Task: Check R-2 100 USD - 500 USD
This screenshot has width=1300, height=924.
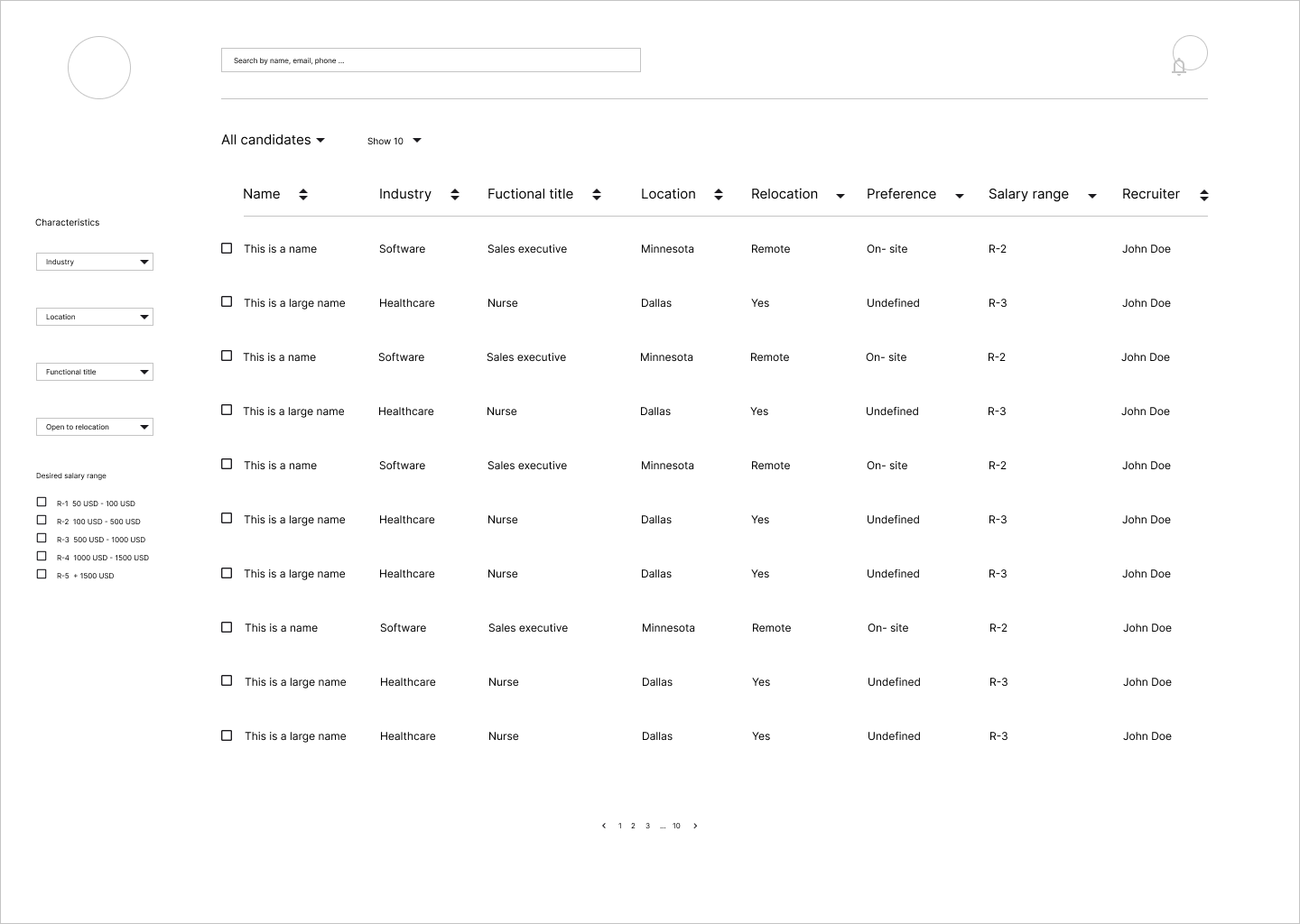Action: (x=42, y=520)
